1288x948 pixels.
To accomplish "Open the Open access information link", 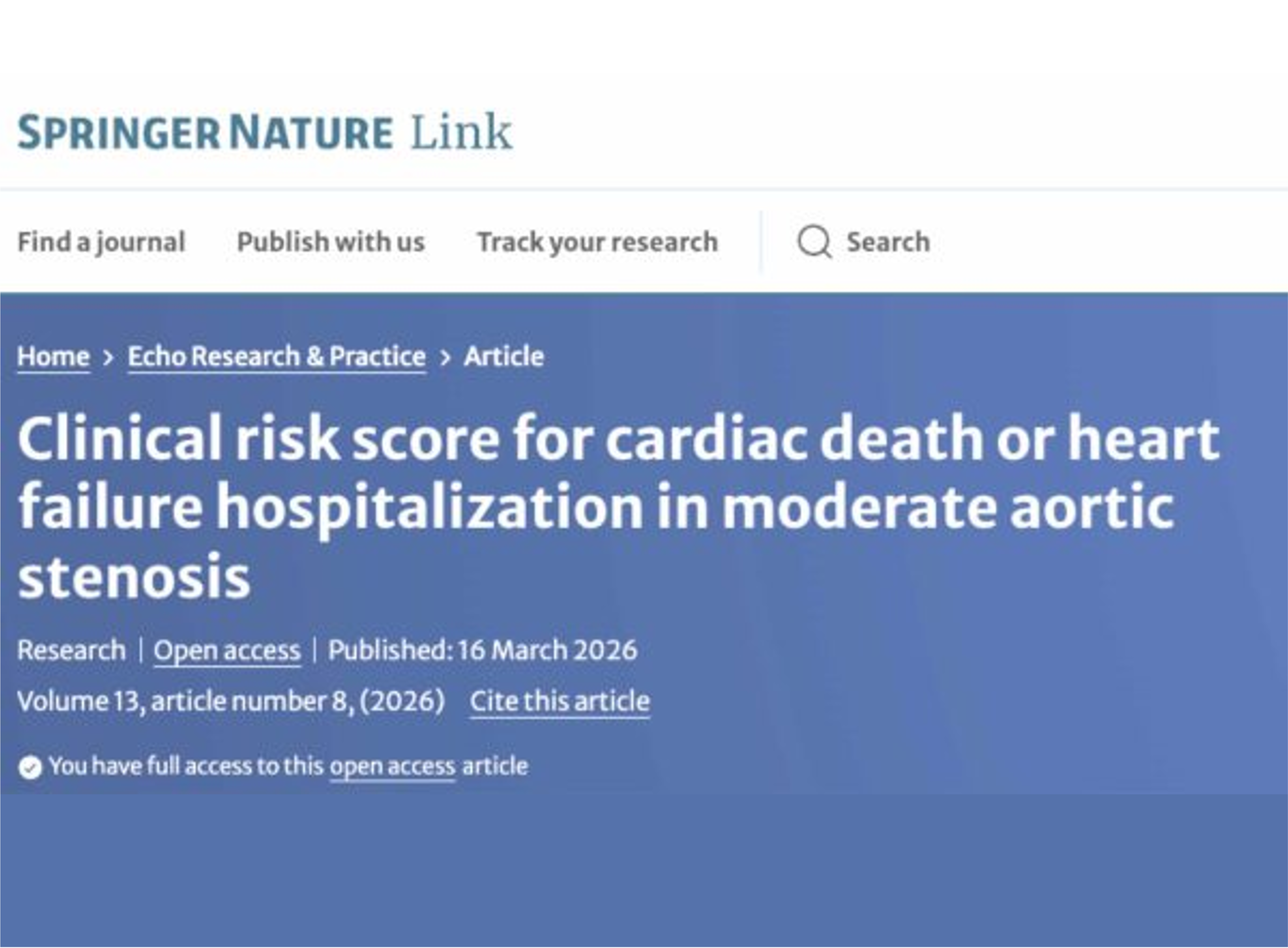I will coord(227,649).
